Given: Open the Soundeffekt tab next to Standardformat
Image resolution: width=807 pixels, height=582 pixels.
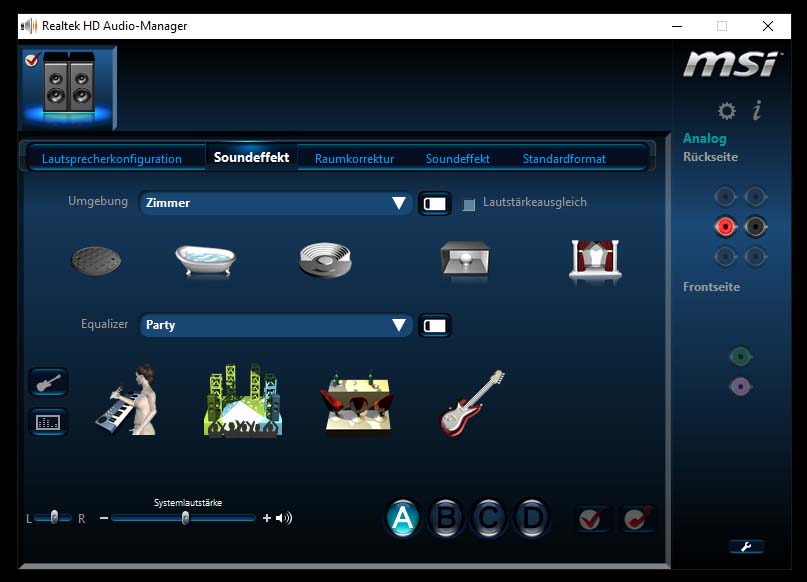Looking at the screenshot, I should (x=458, y=158).
